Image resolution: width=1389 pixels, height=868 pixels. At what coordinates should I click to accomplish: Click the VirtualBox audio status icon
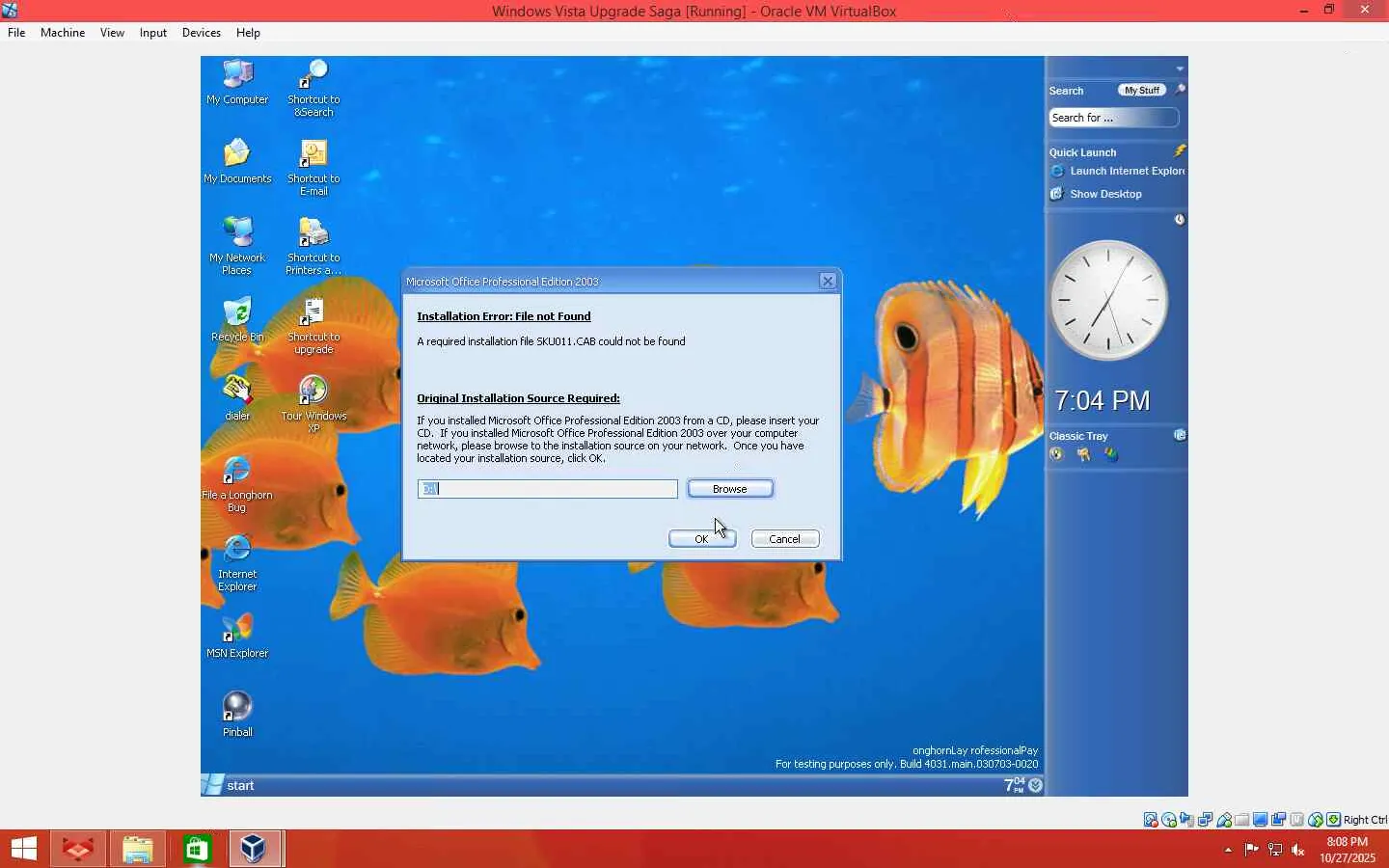click(x=1187, y=820)
